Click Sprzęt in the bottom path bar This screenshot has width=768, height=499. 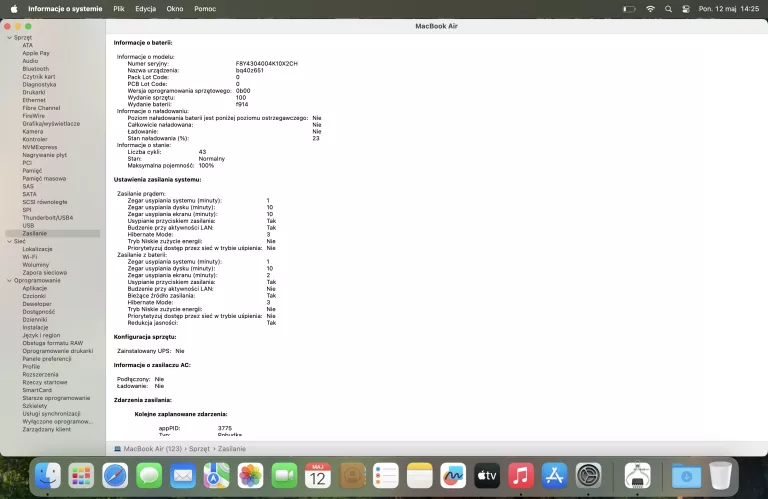pyautogui.click(x=199, y=449)
